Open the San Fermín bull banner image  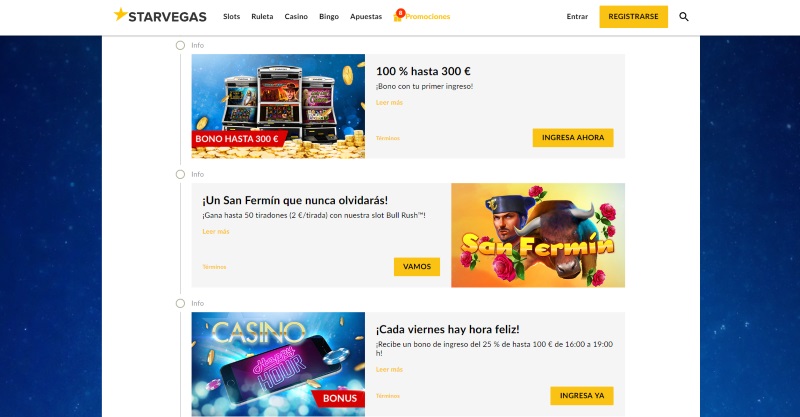[538, 235]
